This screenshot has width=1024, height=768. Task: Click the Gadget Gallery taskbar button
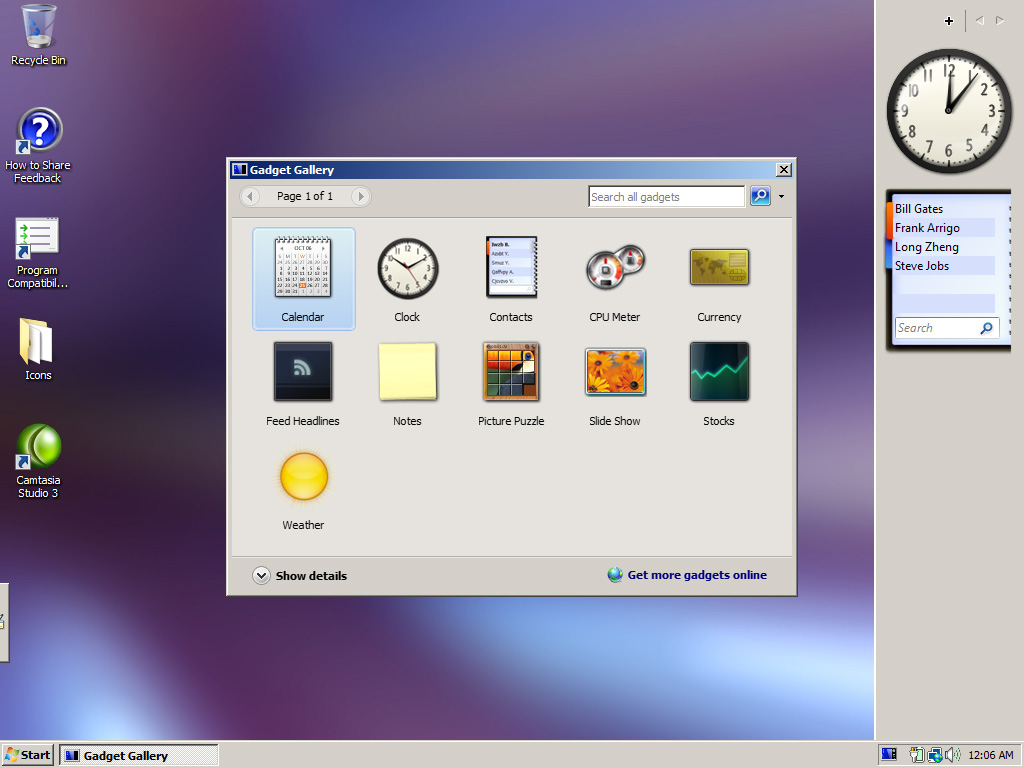(138, 754)
